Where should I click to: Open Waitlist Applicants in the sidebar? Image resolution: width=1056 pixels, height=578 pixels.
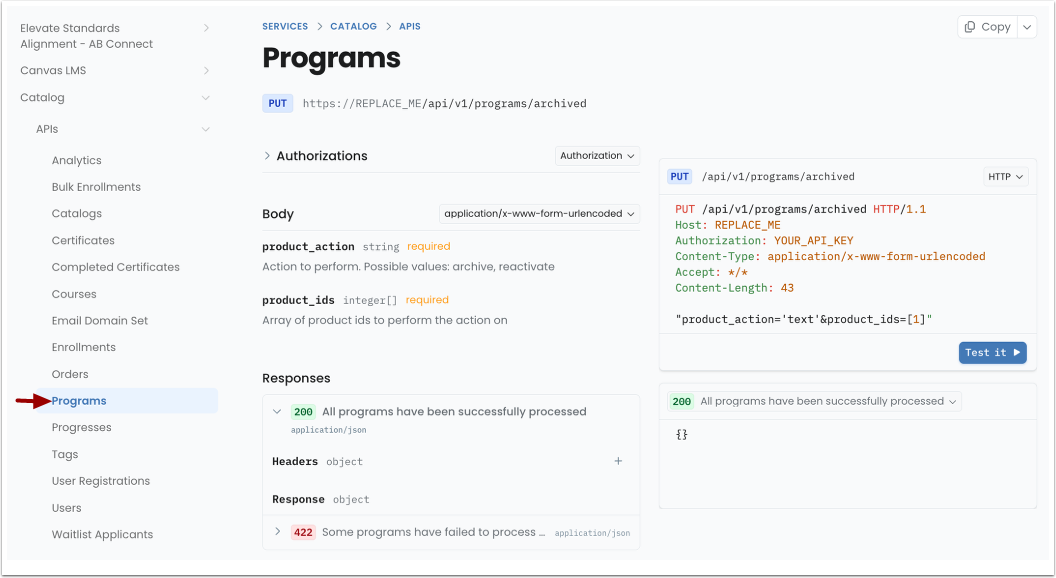pyautogui.click(x=102, y=535)
